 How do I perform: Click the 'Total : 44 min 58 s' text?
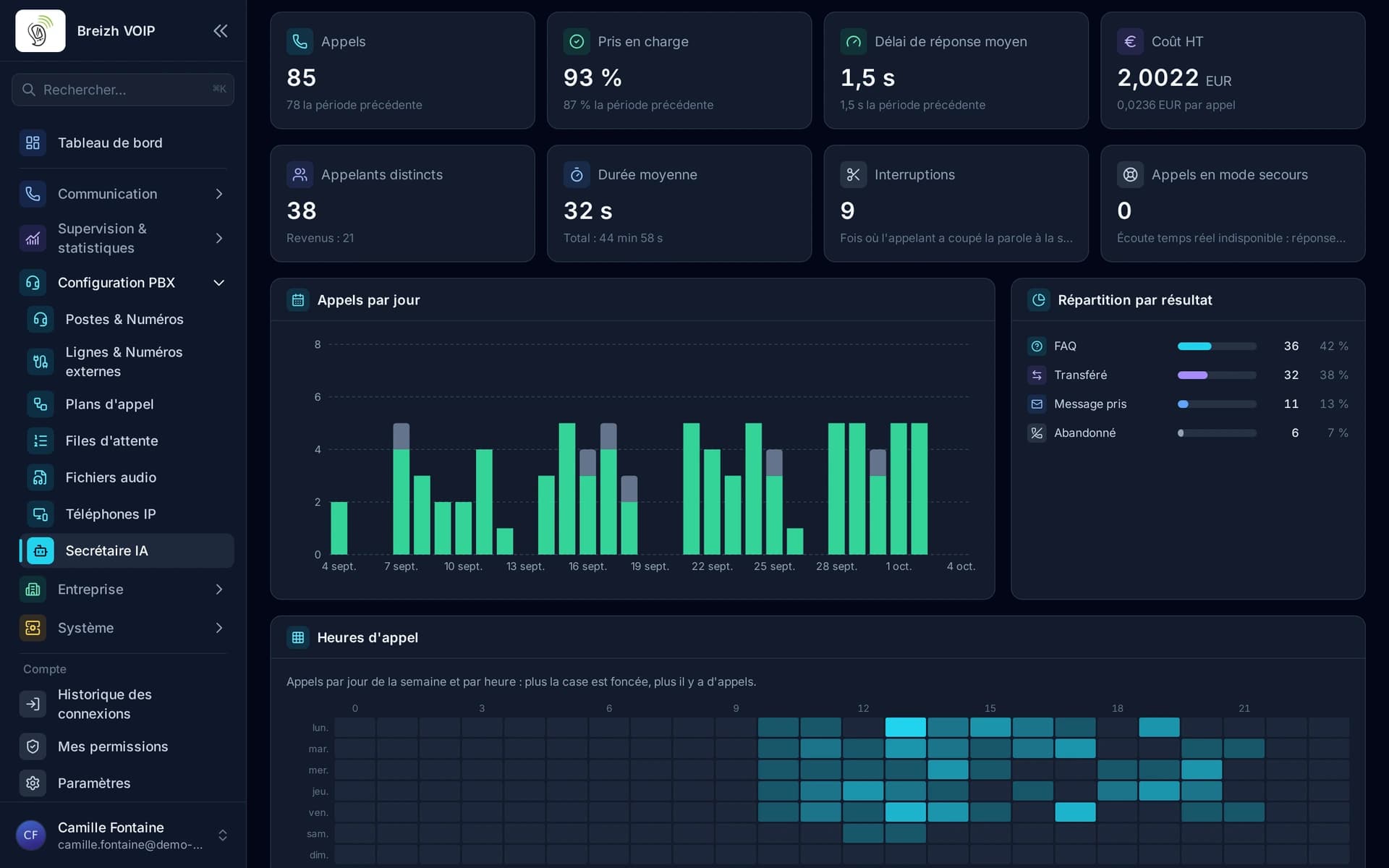[x=613, y=238]
